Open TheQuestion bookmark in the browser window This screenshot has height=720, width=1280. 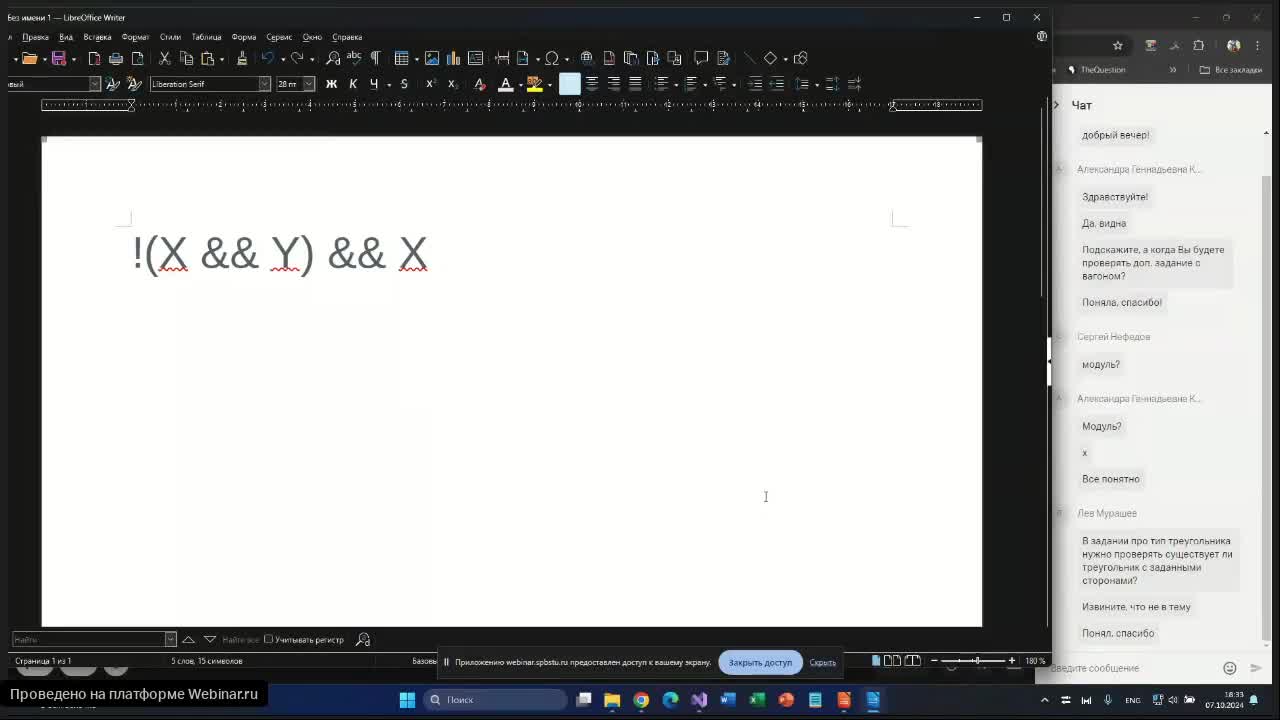click(1097, 70)
